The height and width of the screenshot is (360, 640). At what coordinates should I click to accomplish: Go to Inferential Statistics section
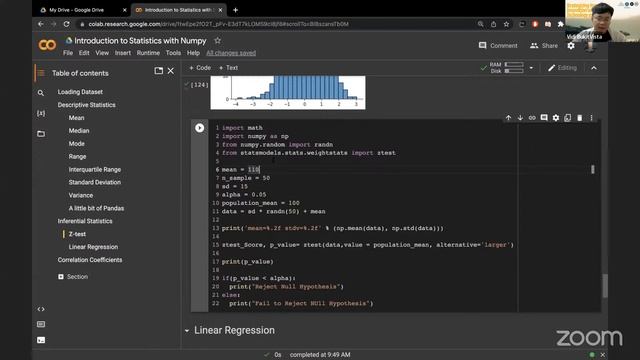(85, 221)
